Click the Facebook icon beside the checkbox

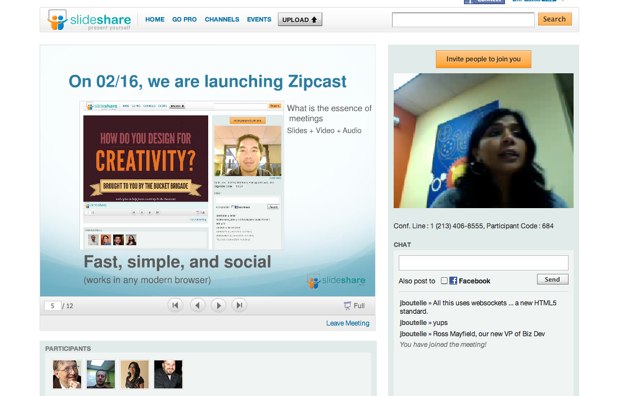point(453,280)
